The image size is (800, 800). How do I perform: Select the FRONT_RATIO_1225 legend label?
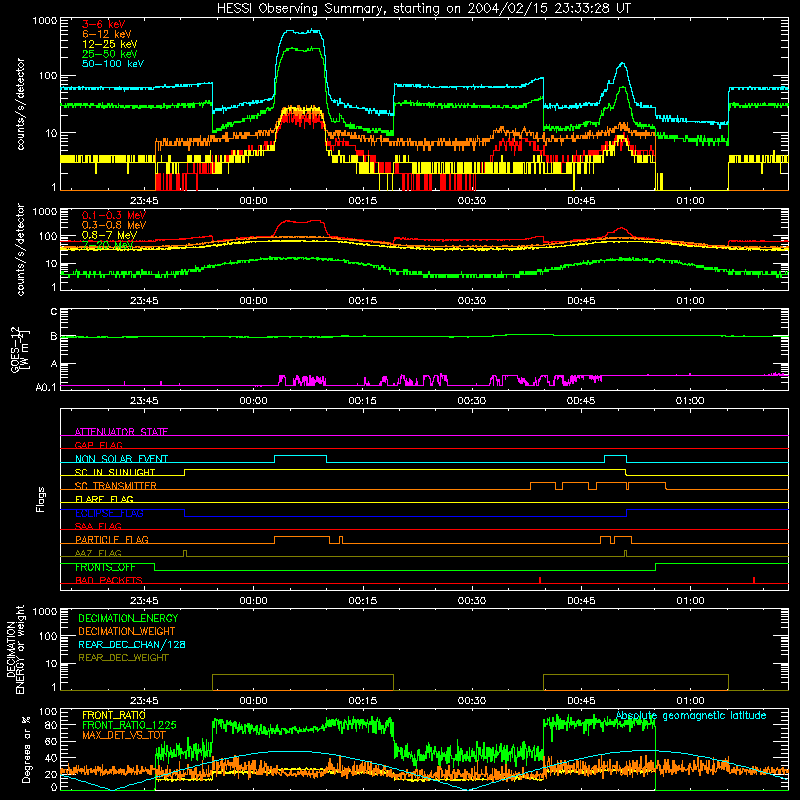[x=129, y=725]
